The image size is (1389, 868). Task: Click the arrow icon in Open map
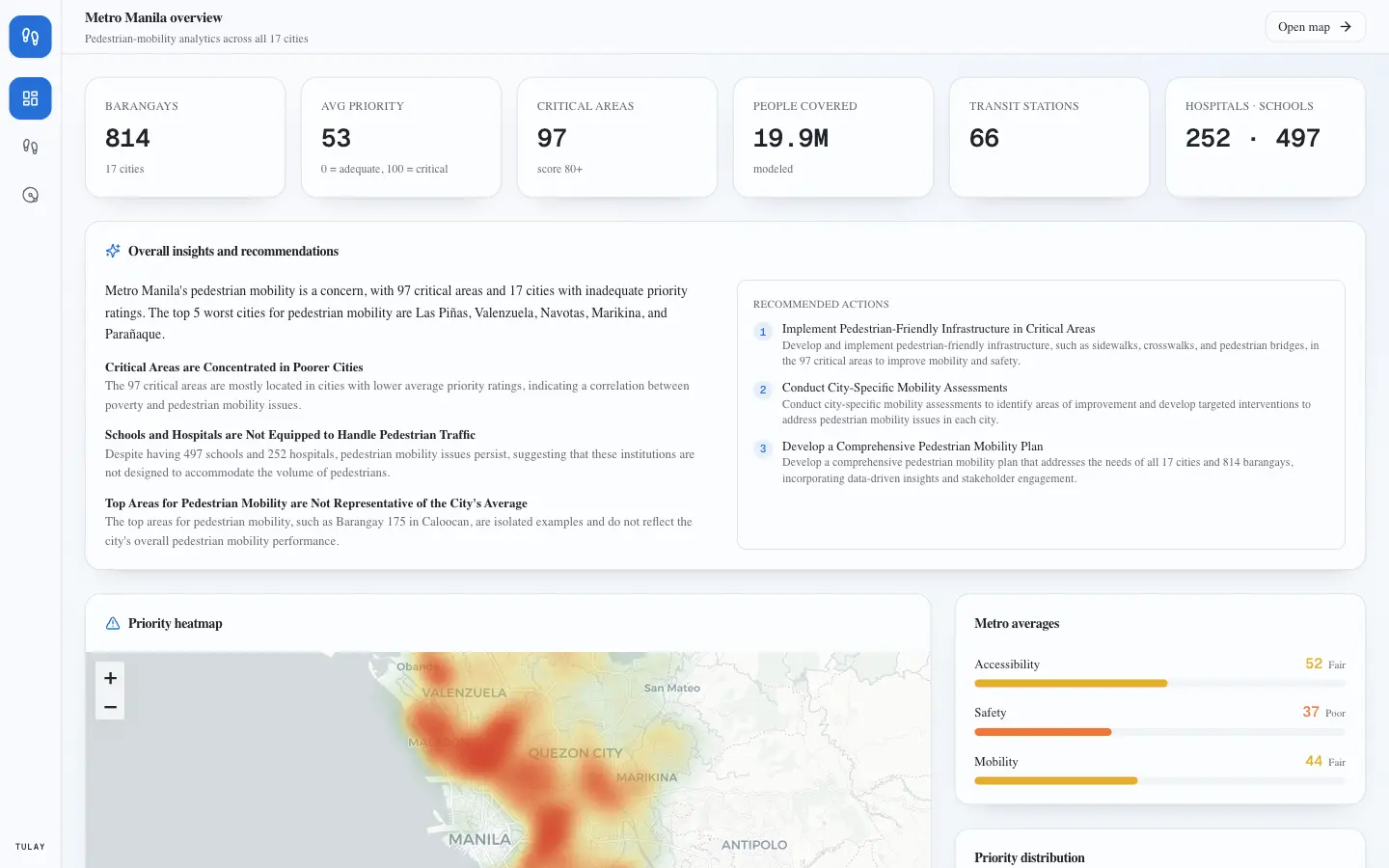tap(1346, 27)
